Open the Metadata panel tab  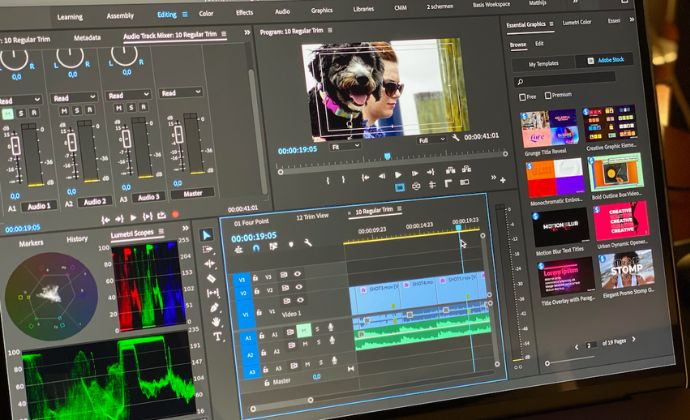87,38
